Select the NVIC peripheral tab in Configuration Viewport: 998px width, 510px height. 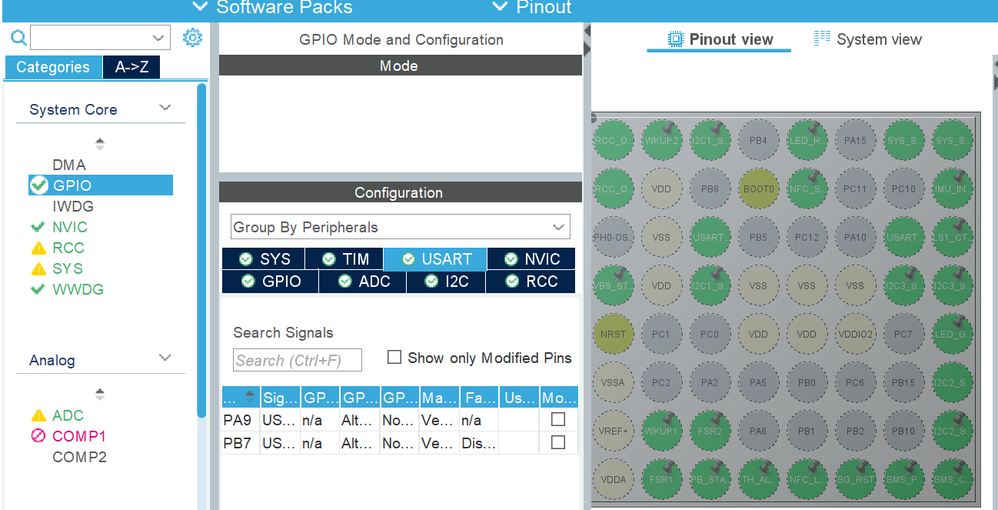pyautogui.click(x=531, y=259)
